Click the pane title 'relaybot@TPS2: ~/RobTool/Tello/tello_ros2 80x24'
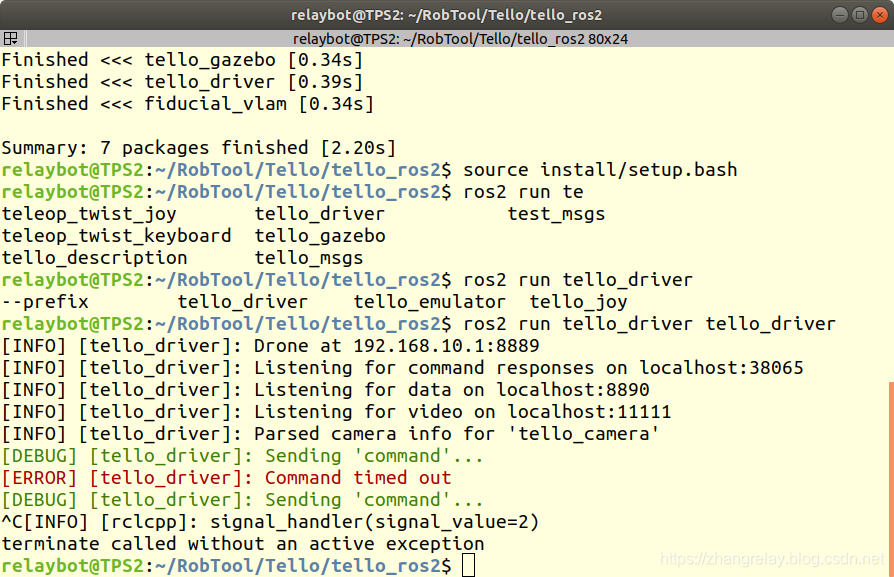894x577 pixels. click(x=460, y=39)
